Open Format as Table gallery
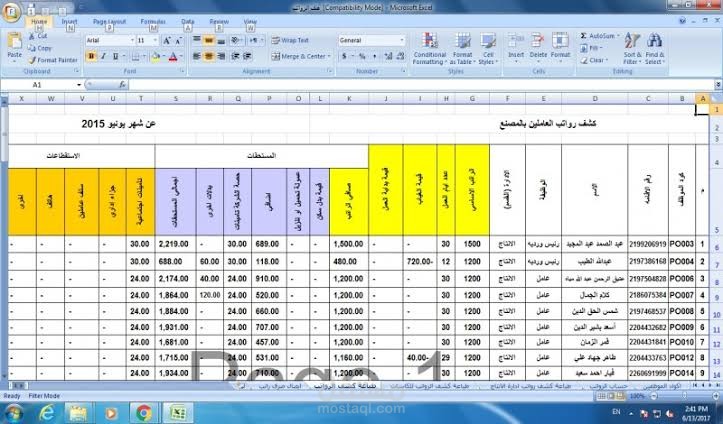This screenshot has width=723, height=424. (462, 49)
